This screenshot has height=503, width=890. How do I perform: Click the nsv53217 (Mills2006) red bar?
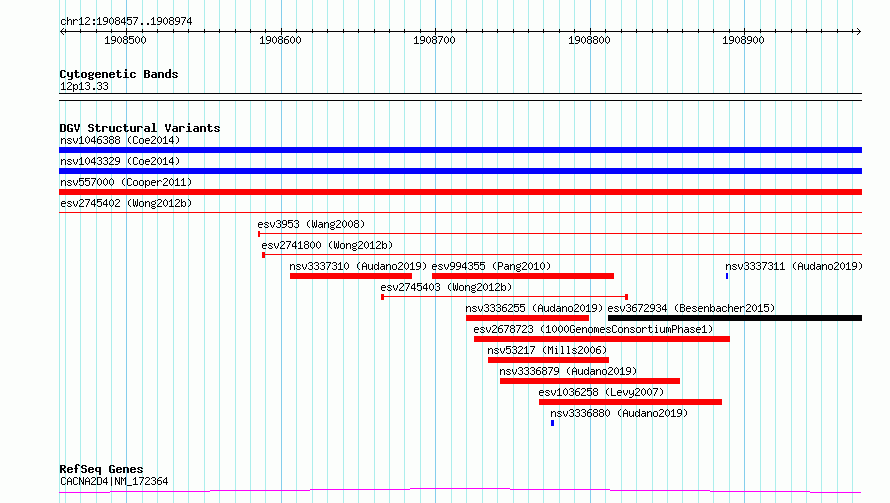(548, 360)
